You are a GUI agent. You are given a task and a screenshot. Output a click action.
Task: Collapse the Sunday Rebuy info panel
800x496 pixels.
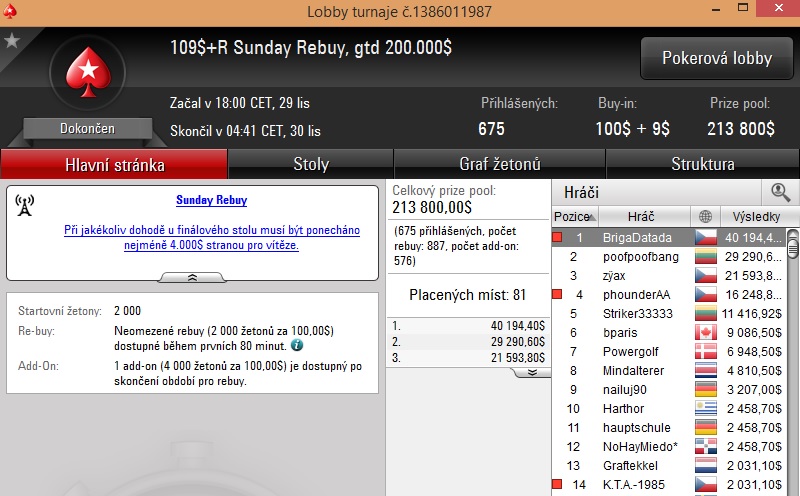click(x=192, y=277)
